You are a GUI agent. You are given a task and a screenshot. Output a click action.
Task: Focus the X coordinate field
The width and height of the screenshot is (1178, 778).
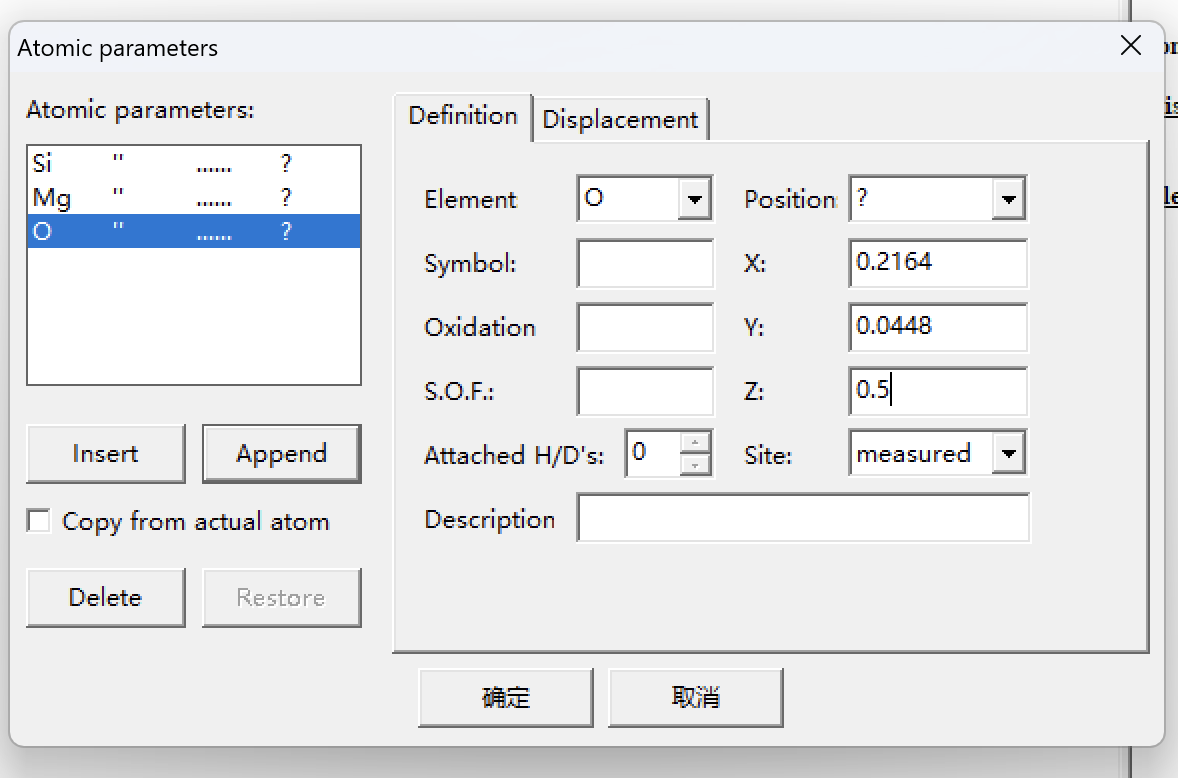pyautogui.click(x=937, y=264)
